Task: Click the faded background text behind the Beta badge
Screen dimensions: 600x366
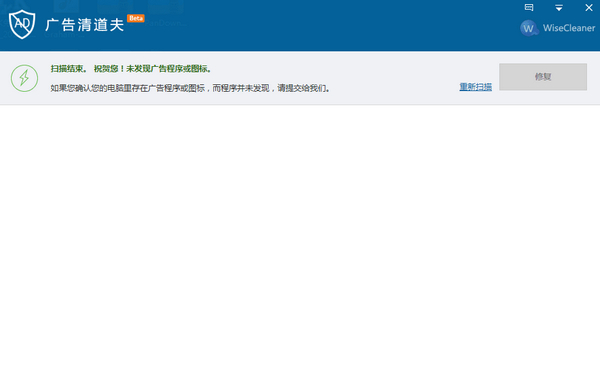Action: point(165,23)
